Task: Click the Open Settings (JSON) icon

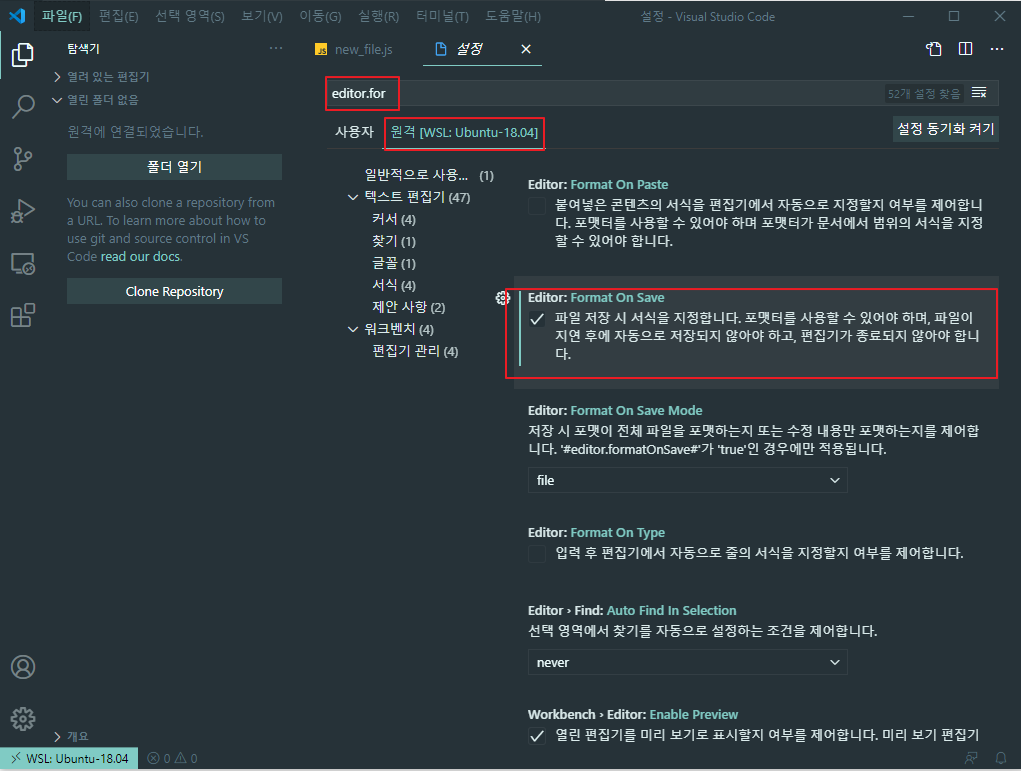Action: [934, 49]
